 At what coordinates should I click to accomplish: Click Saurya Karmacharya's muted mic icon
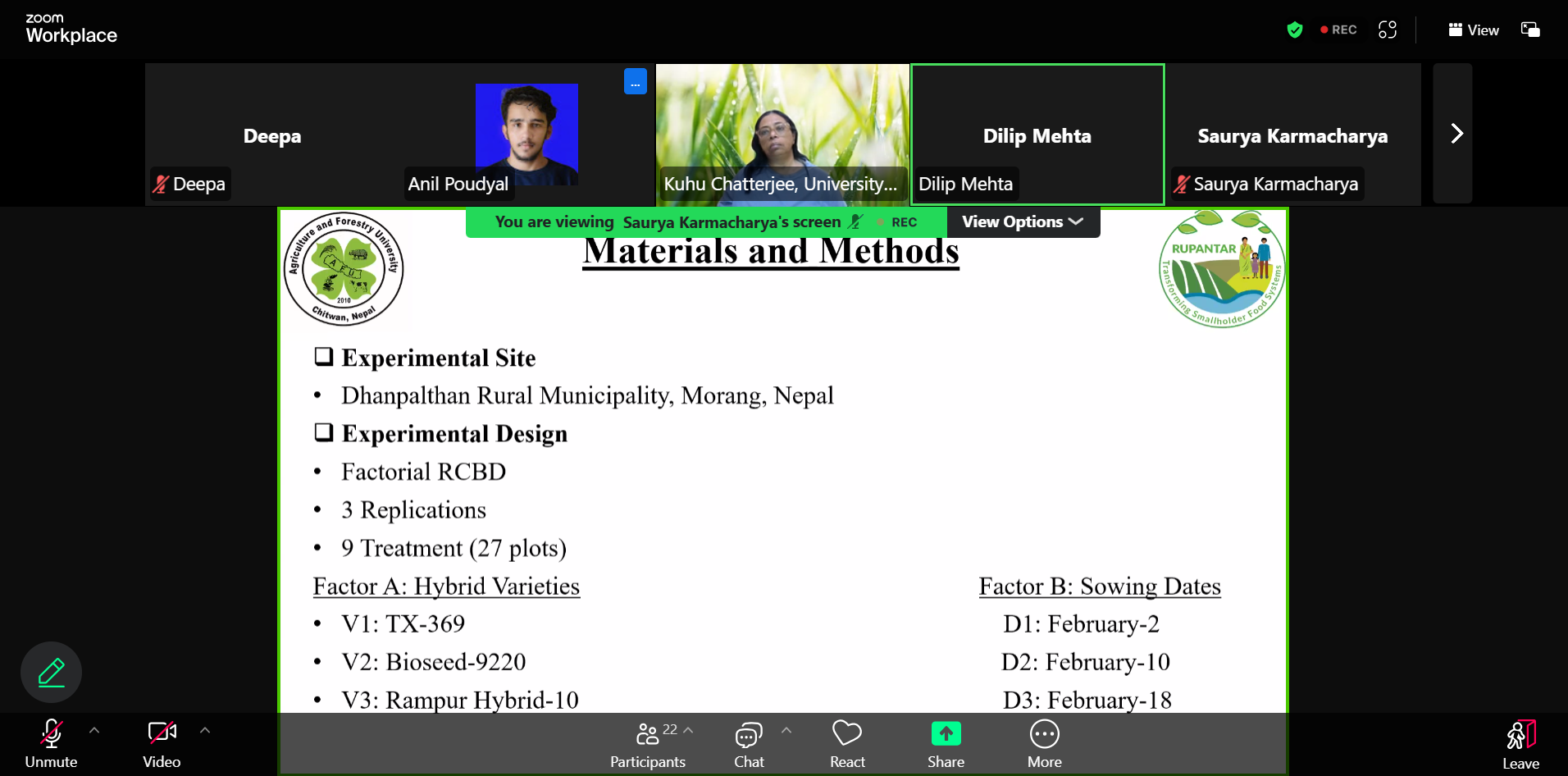pyautogui.click(x=1182, y=185)
